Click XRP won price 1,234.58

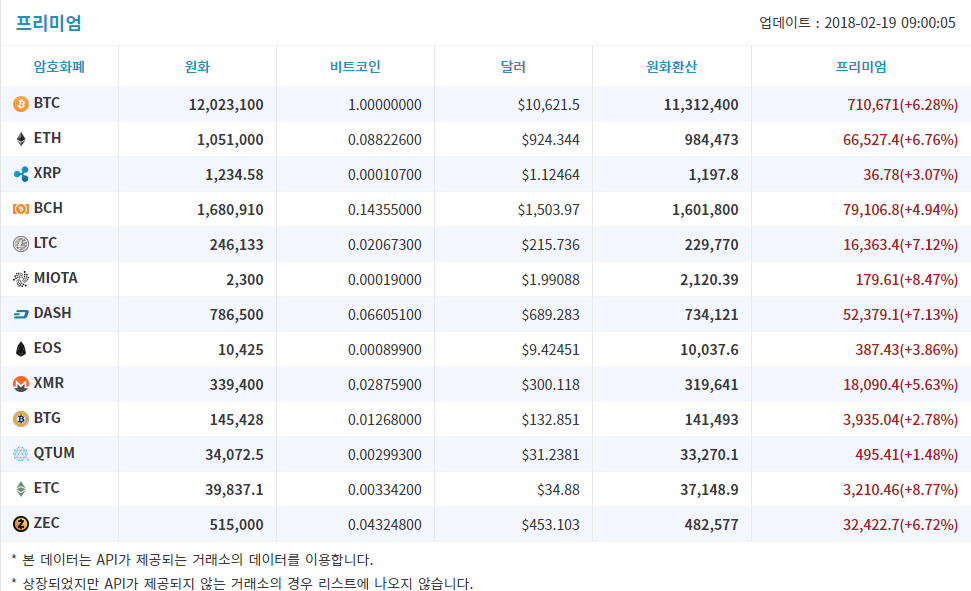[234, 175]
